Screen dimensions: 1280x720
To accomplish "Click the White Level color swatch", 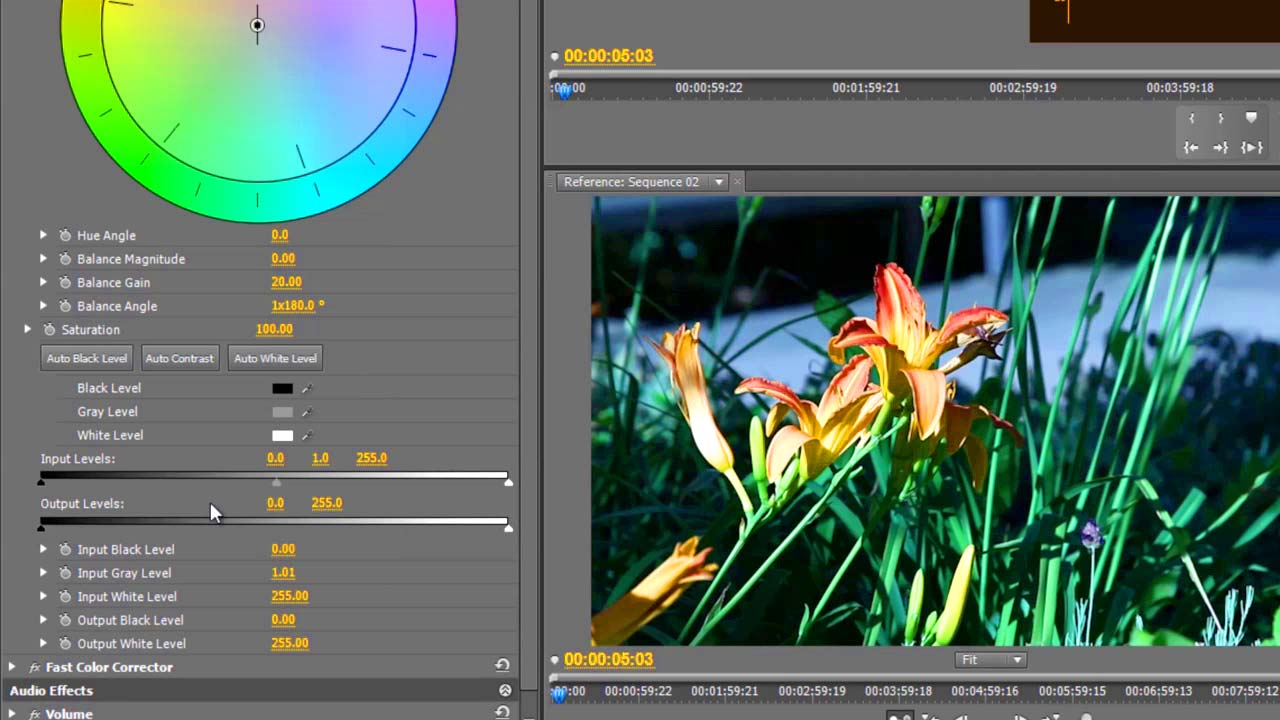I will coord(282,435).
